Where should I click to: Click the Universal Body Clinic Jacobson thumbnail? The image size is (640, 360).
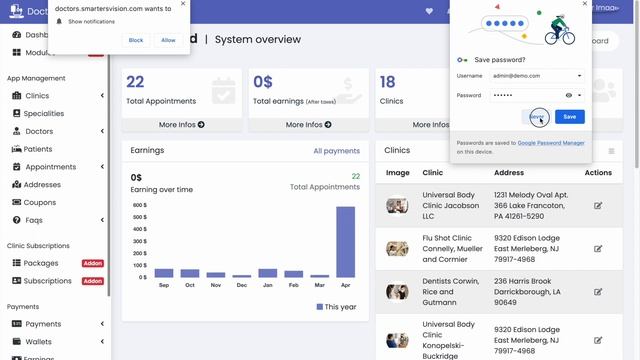click(397, 205)
